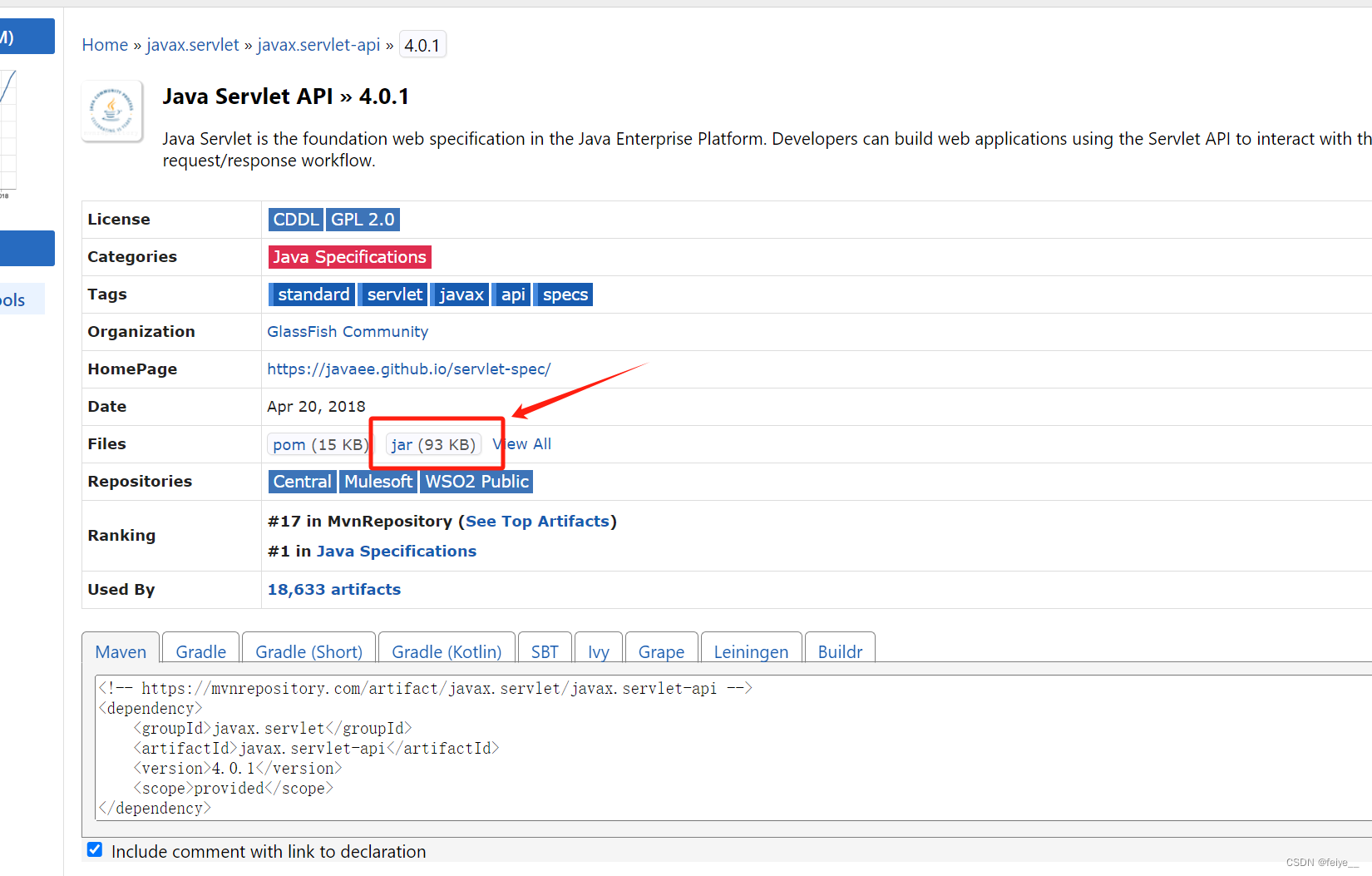The height and width of the screenshot is (876, 1372).
Task: Click the 4.0.1 version breadcrumb badge
Action: (422, 45)
